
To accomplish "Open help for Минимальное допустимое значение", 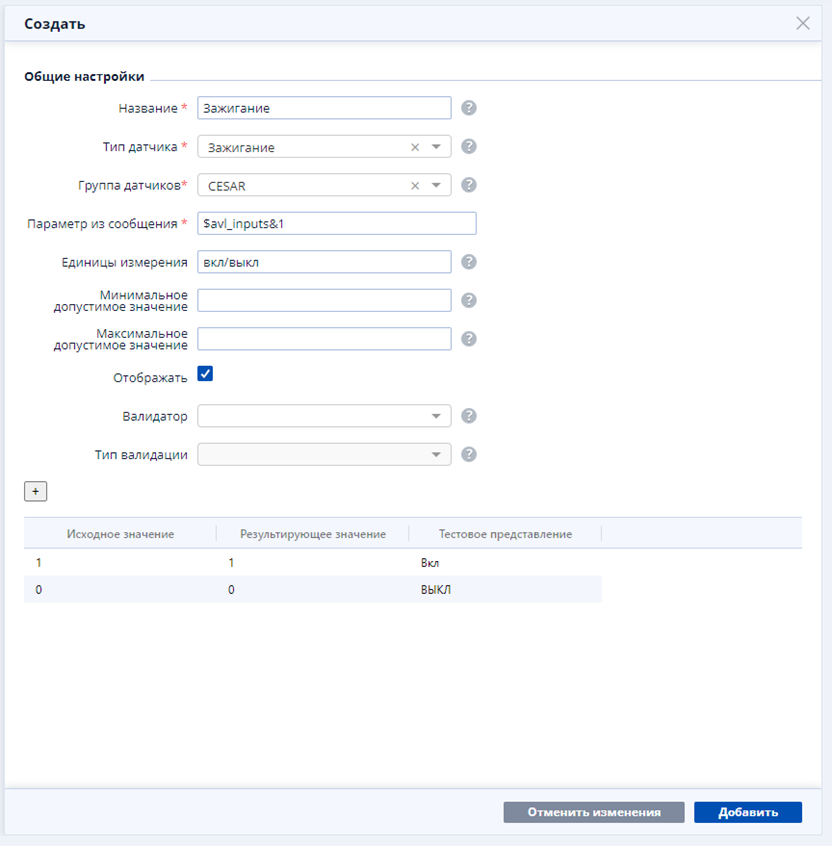I will [x=468, y=300].
